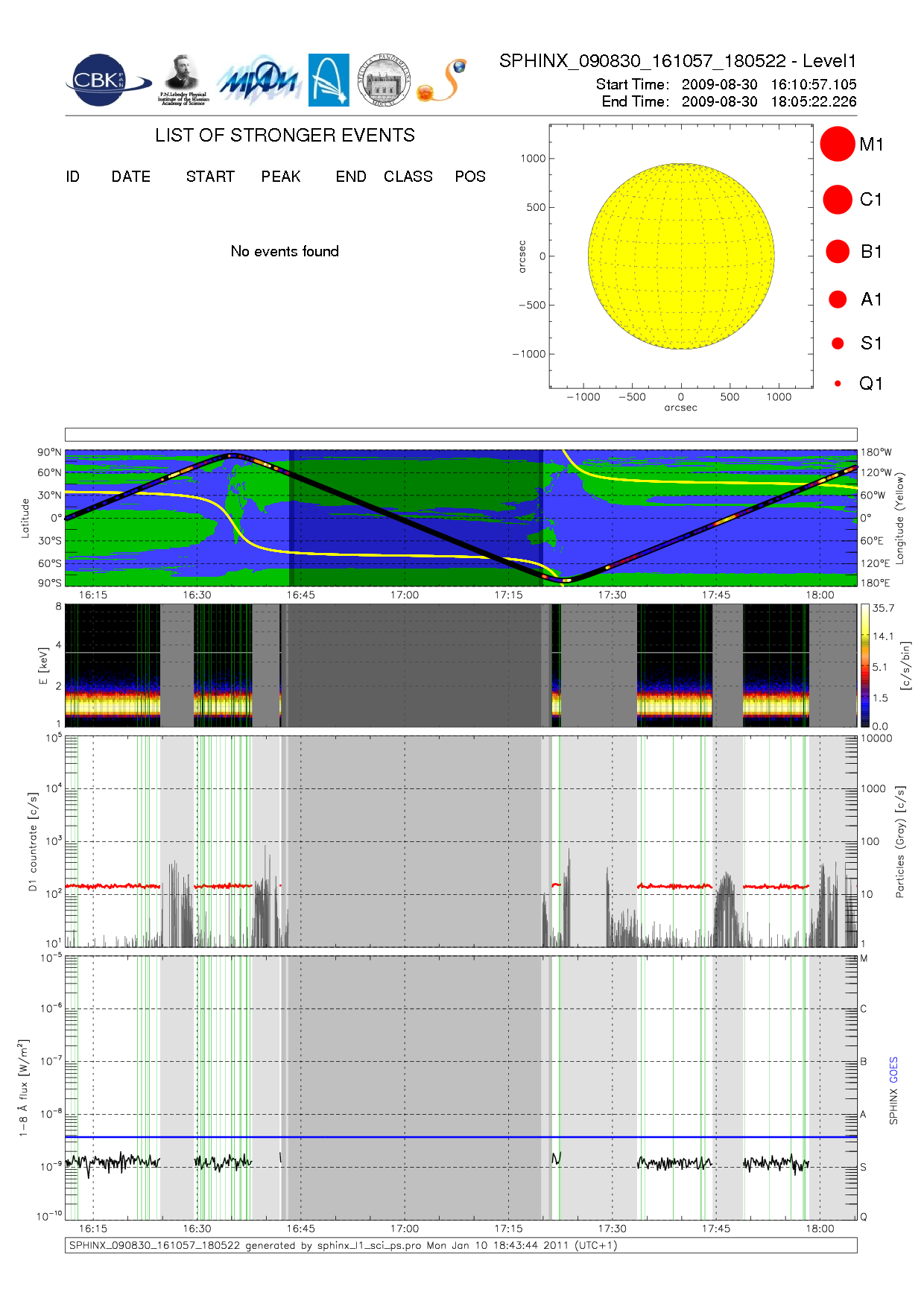Click the CLASS column header
This screenshot has height=1307, width=924.
[x=408, y=177]
